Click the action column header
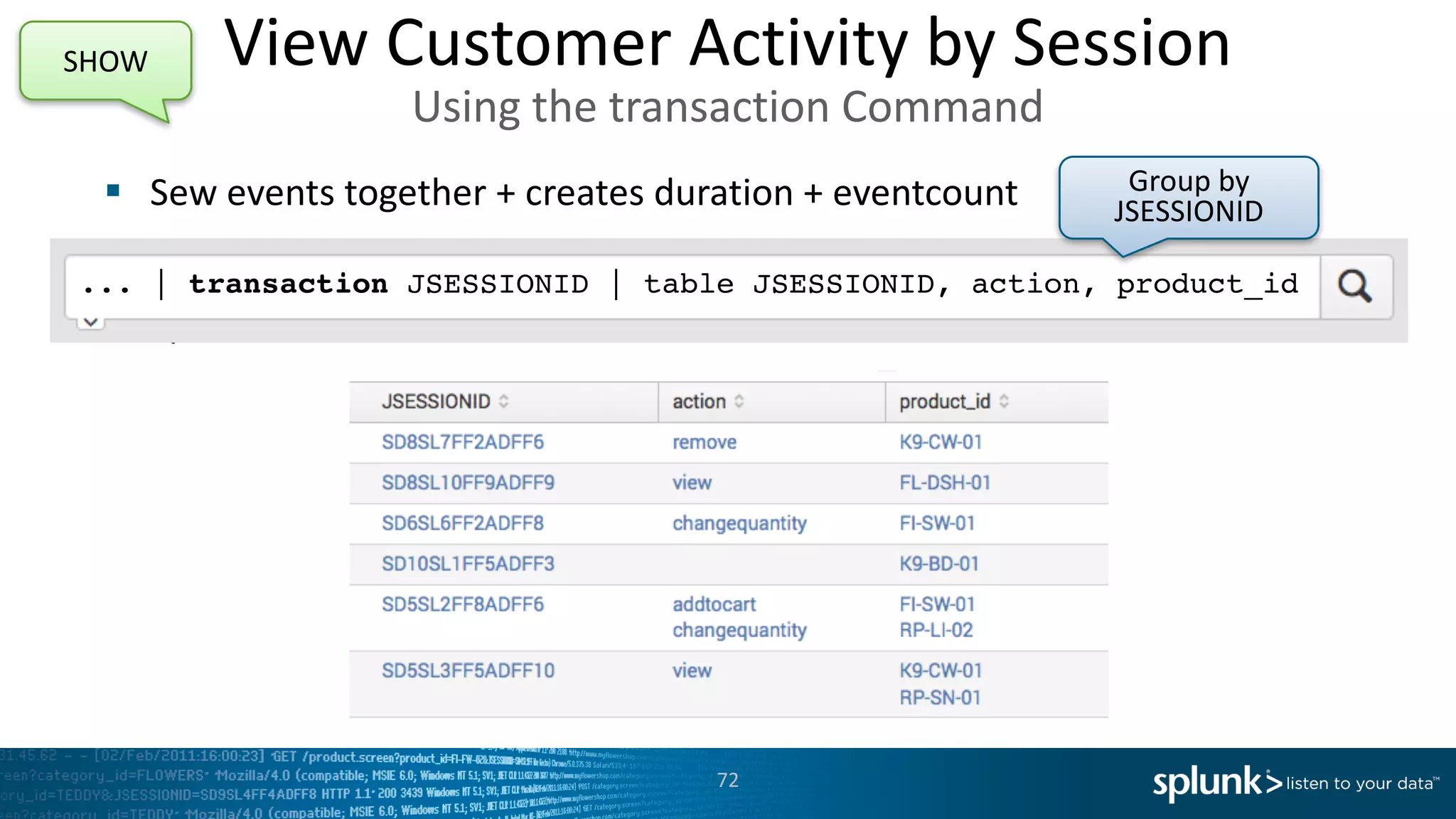This screenshot has width=1456, height=819. (x=699, y=402)
